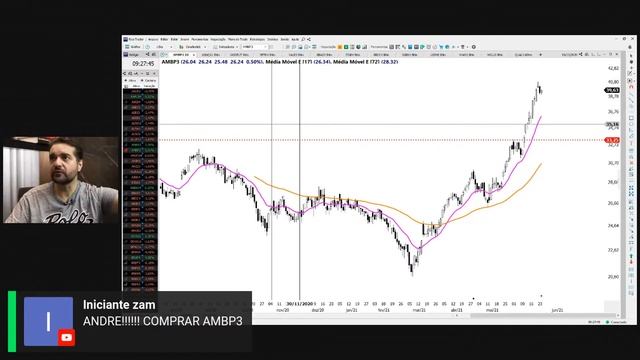
Task: Open the Ferramentas menu
Action: point(200,40)
